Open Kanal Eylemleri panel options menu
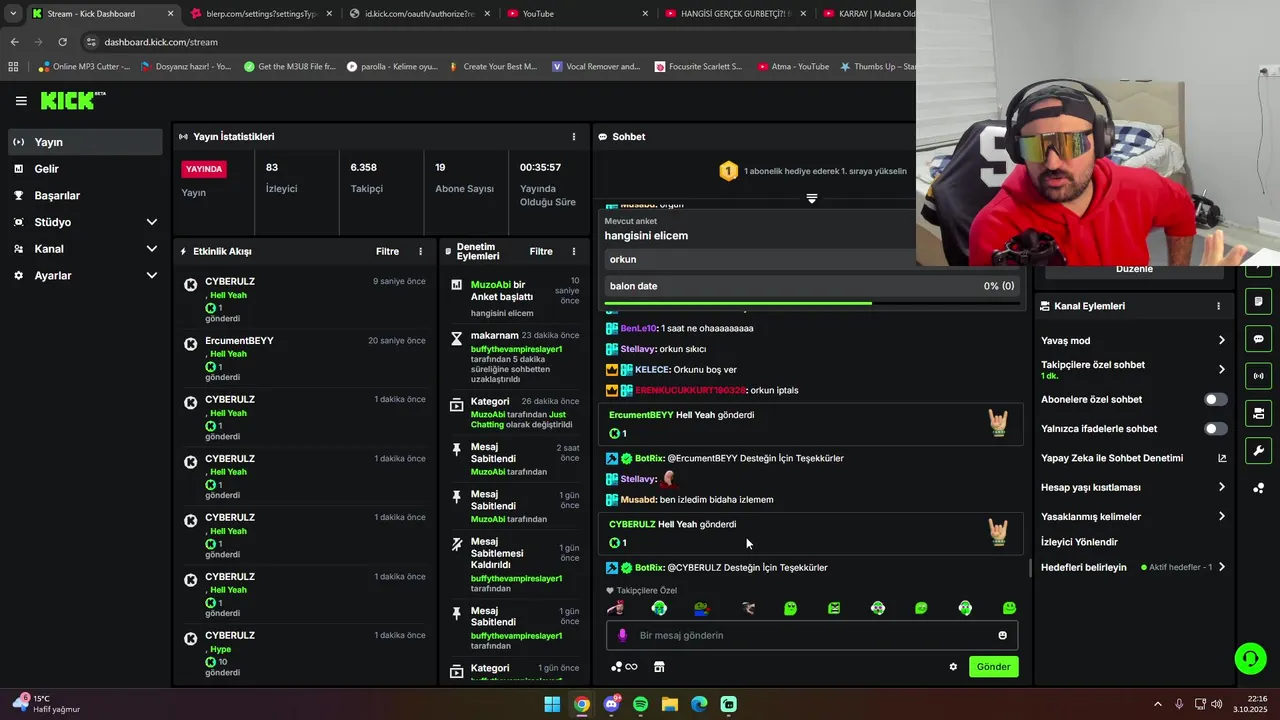This screenshot has height=720, width=1280. (1218, 306)
